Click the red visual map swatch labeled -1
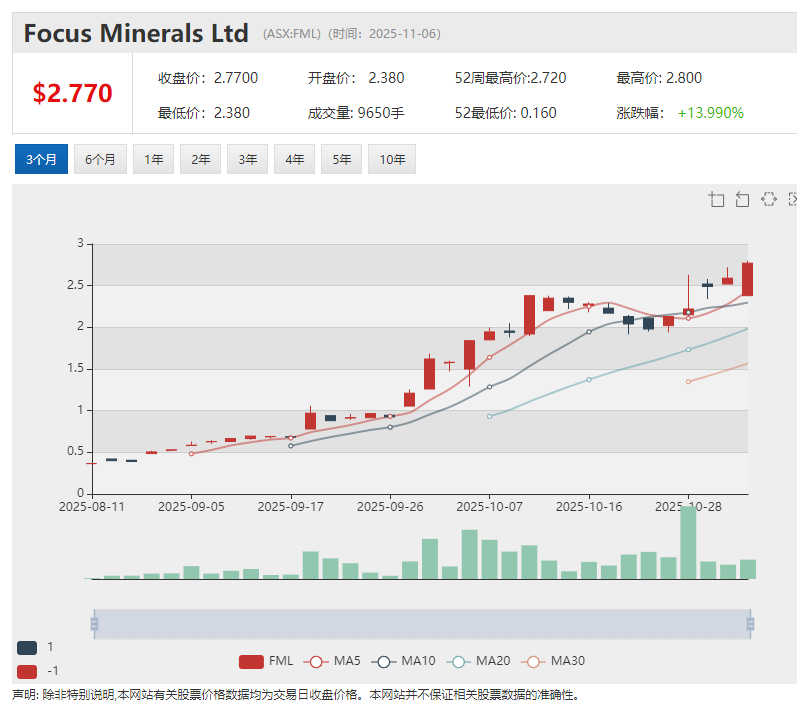Image resolution: width=810 pixels, height=722 pixels. coord(27,671)
